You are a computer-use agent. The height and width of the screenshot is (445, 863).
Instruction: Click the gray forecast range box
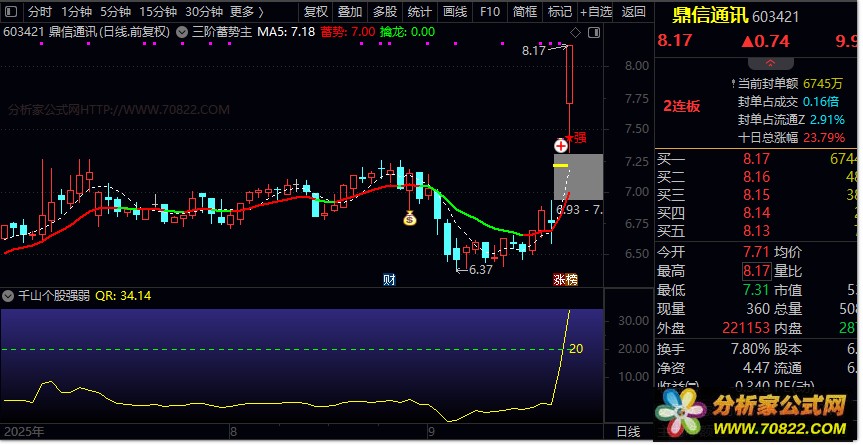point(578,177)
